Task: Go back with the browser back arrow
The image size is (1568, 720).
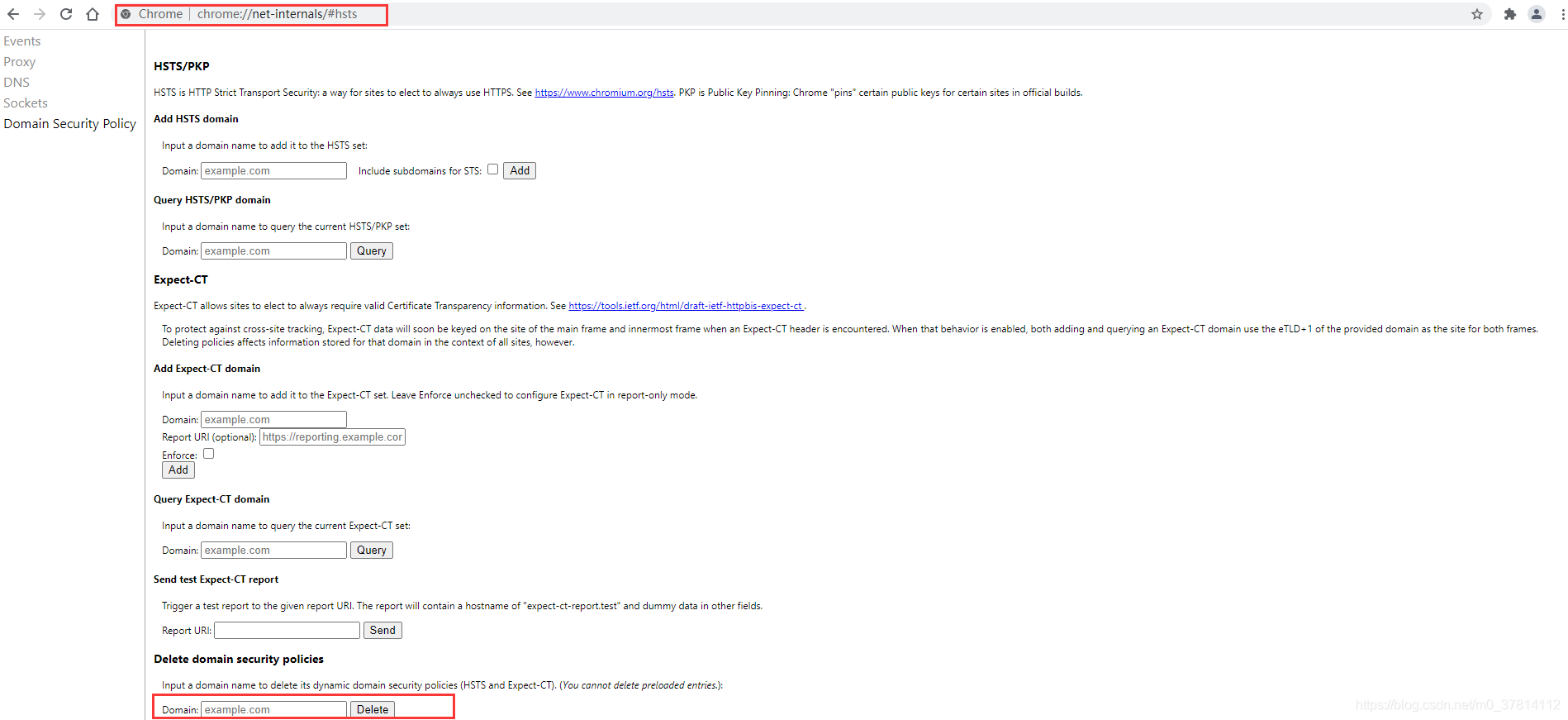Action: (x=13, y=14)
